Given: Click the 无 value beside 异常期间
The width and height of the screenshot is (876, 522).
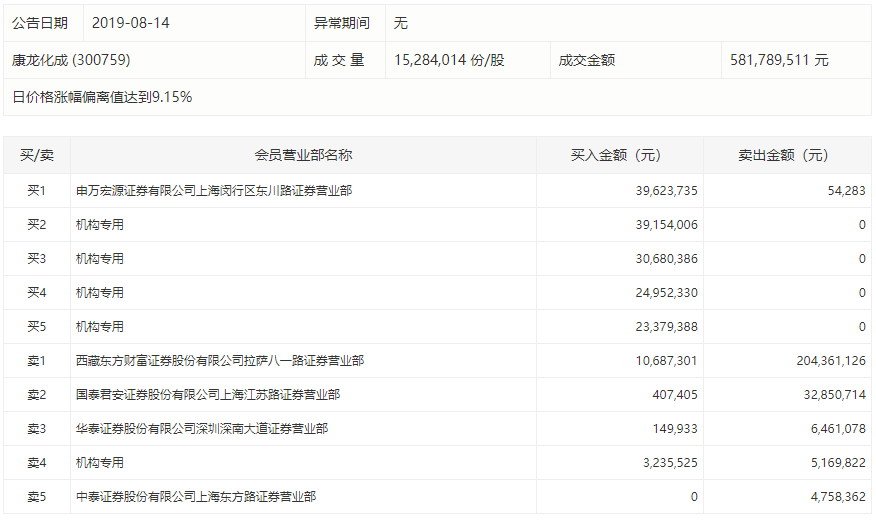Looking at the screenshot, I should [x=401, y=23].
